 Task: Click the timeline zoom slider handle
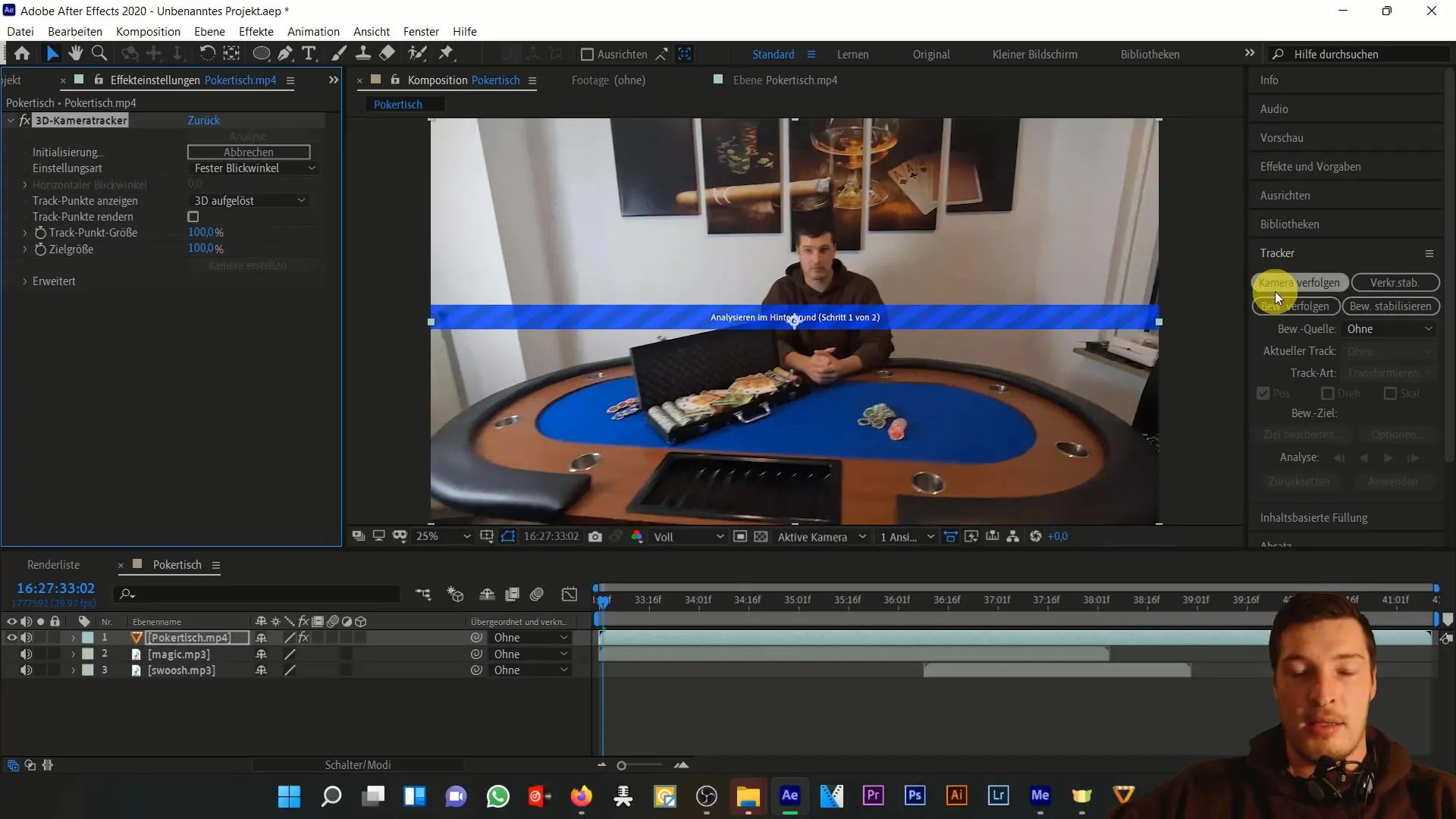point(622,766)
